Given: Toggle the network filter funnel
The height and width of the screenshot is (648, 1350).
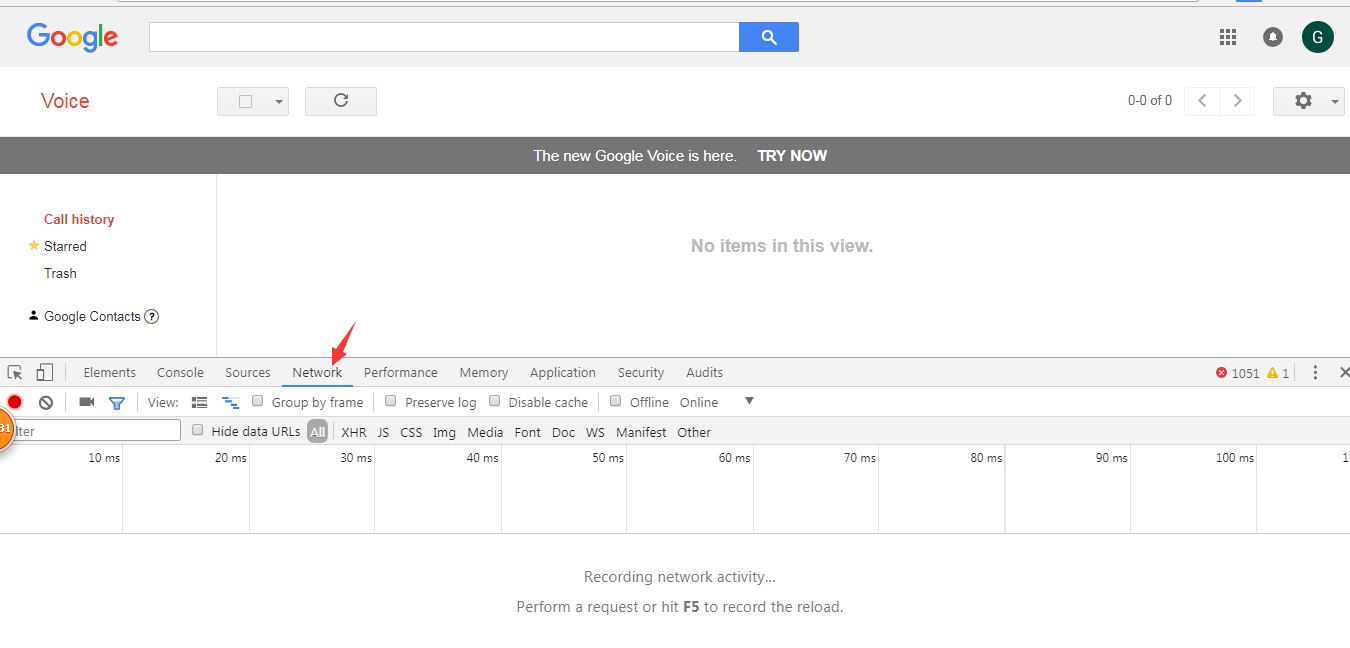Looking at the screenshot, I should point(117,402).
